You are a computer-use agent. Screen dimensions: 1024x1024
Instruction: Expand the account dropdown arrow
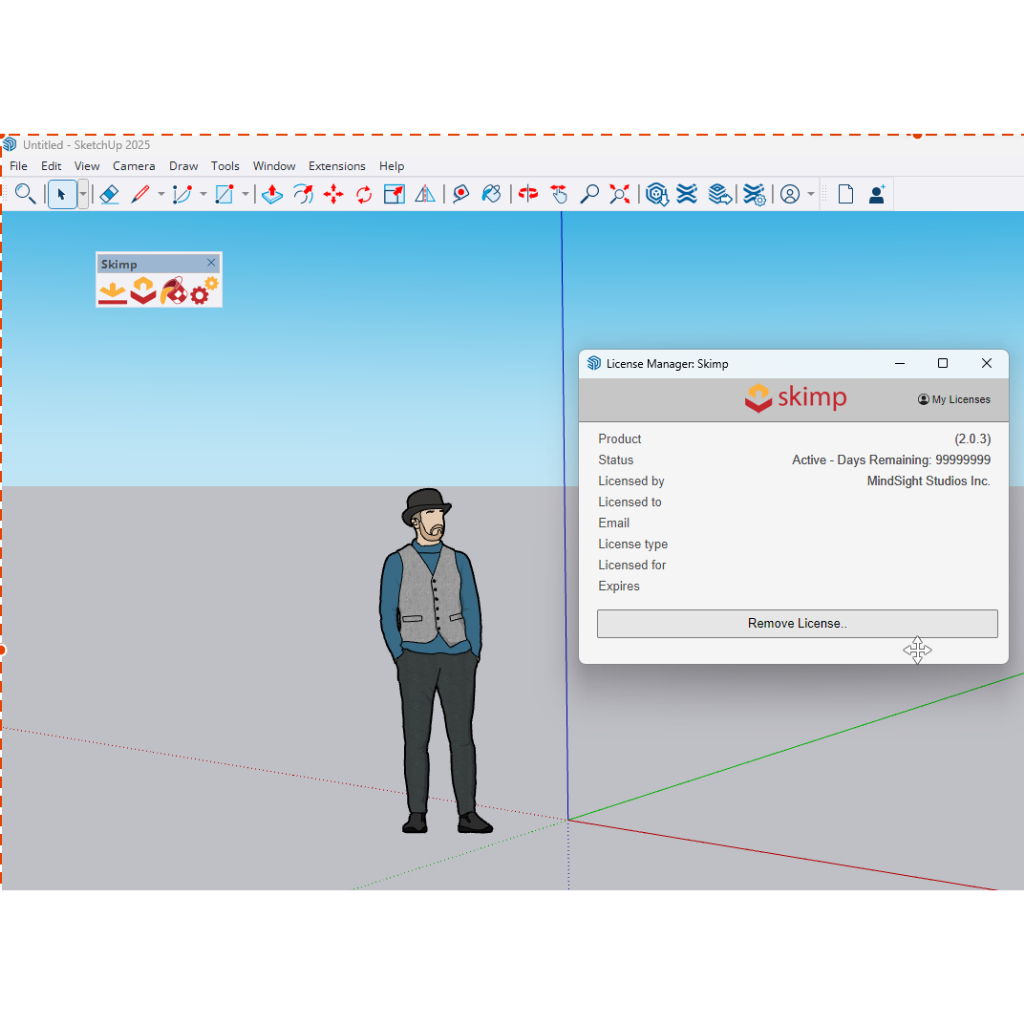(x=811, y=194)
